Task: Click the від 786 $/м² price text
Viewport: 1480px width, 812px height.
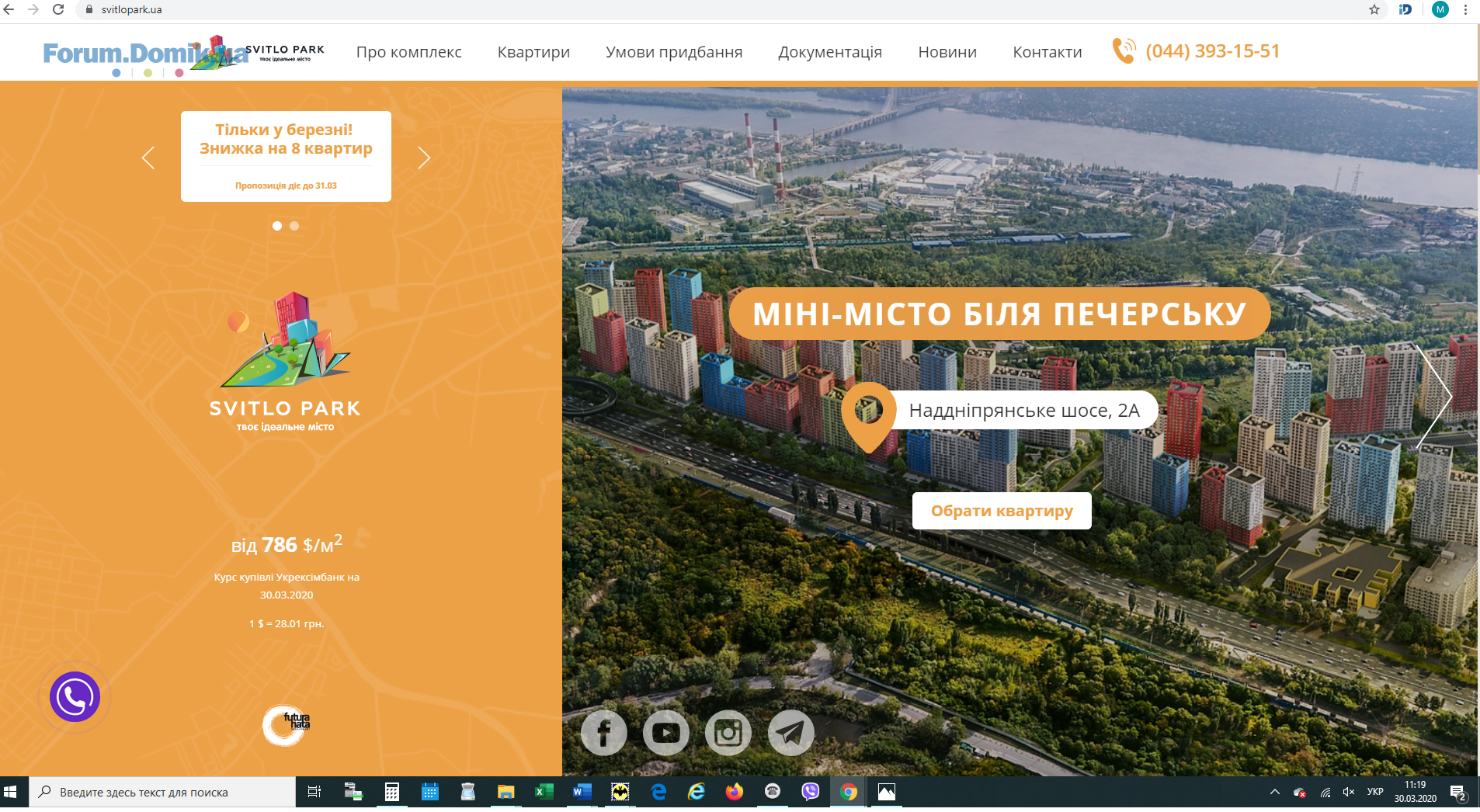Action: click(287, 544)
